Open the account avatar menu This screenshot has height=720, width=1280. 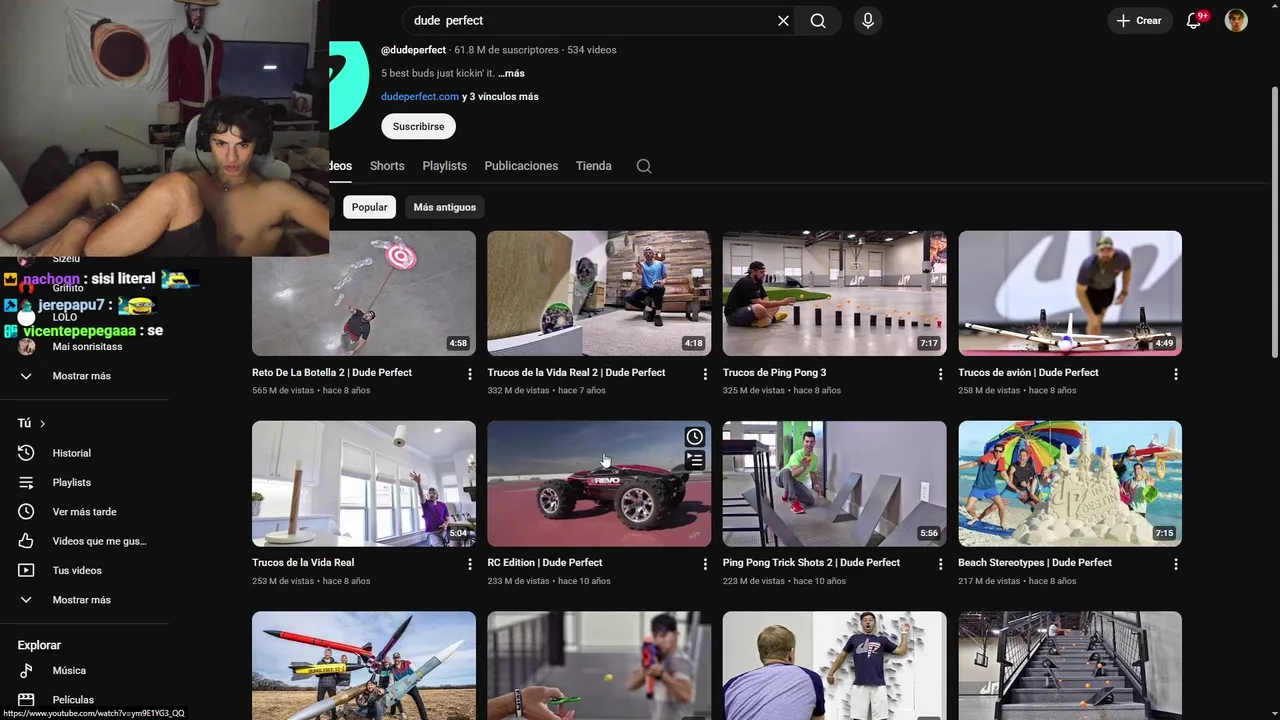pos(1236,21)
